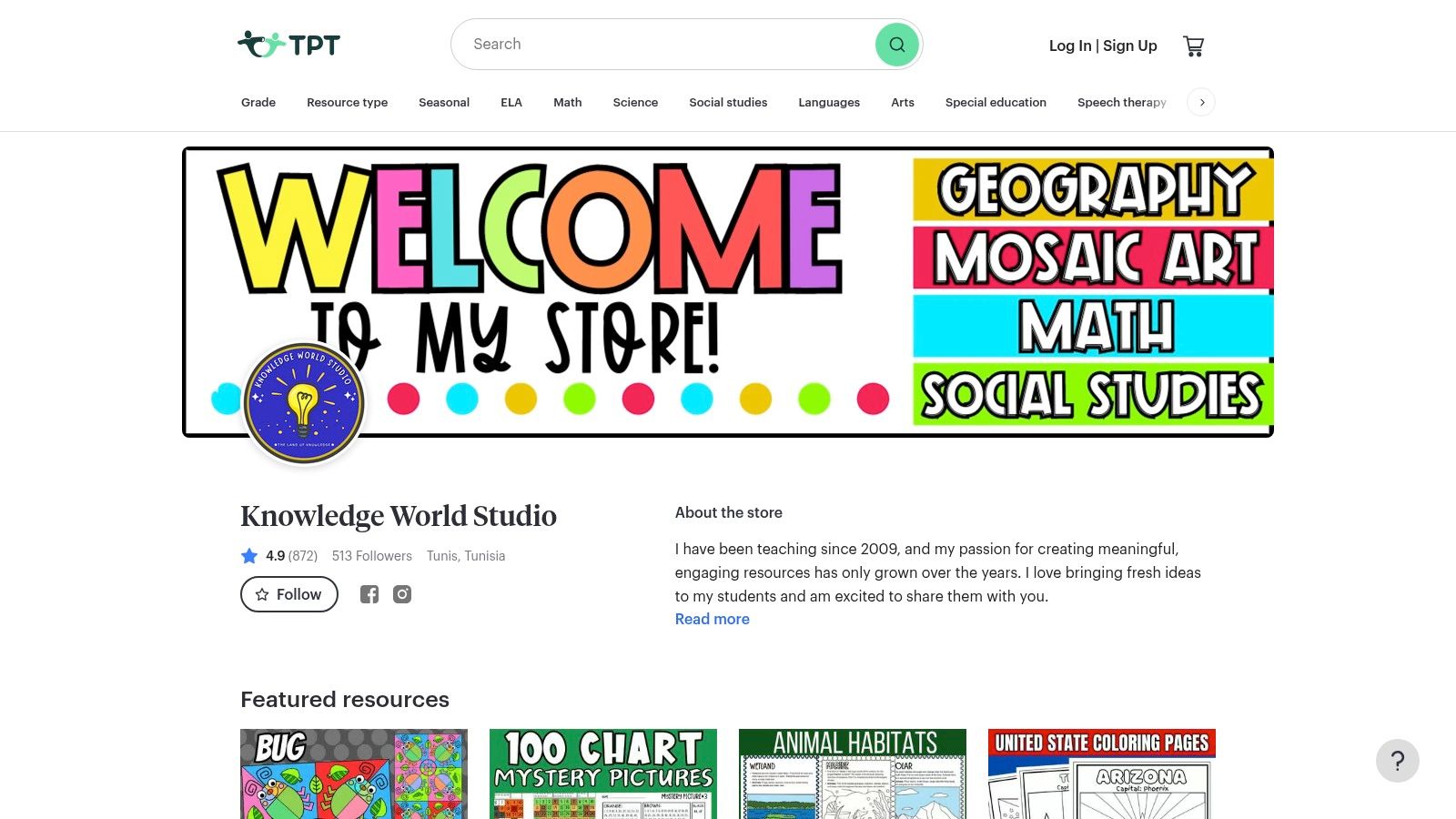Click the Log In link

coord(1069,45)
